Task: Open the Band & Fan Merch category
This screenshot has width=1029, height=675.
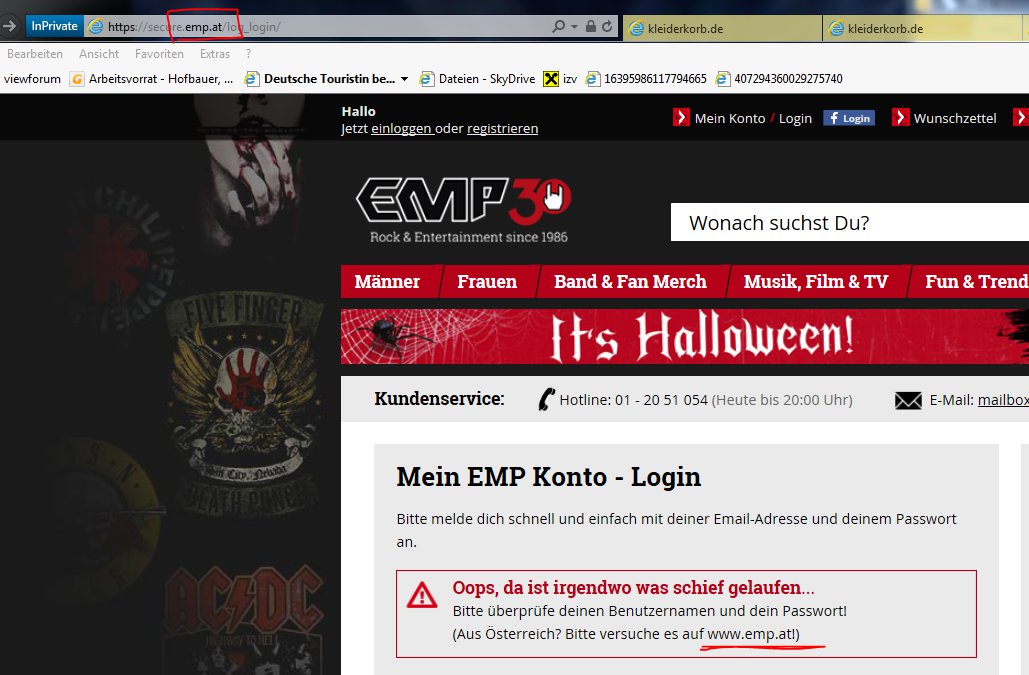Action: click(630, 282)
